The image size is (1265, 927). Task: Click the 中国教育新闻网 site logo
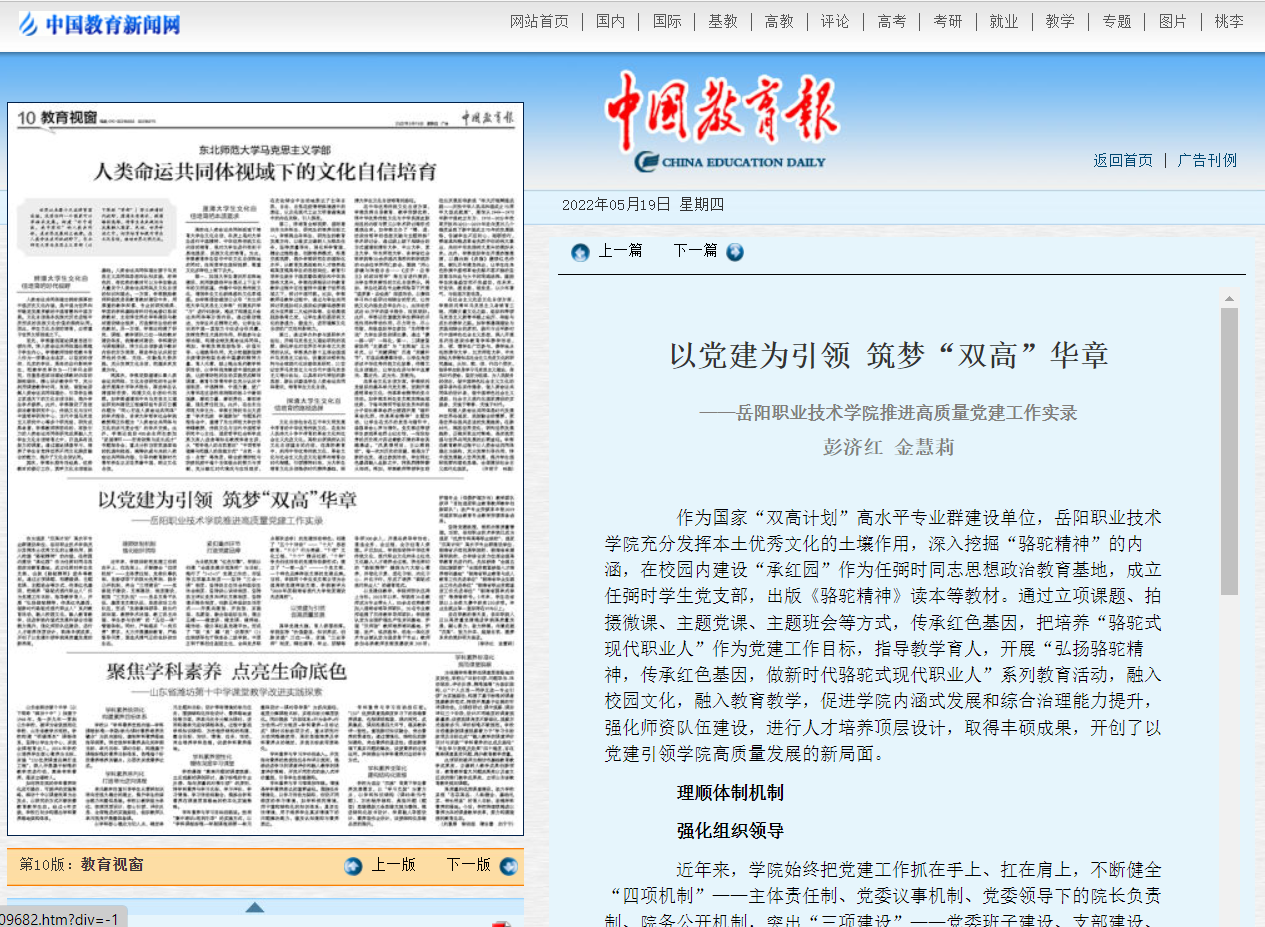(x=100, y=24)
